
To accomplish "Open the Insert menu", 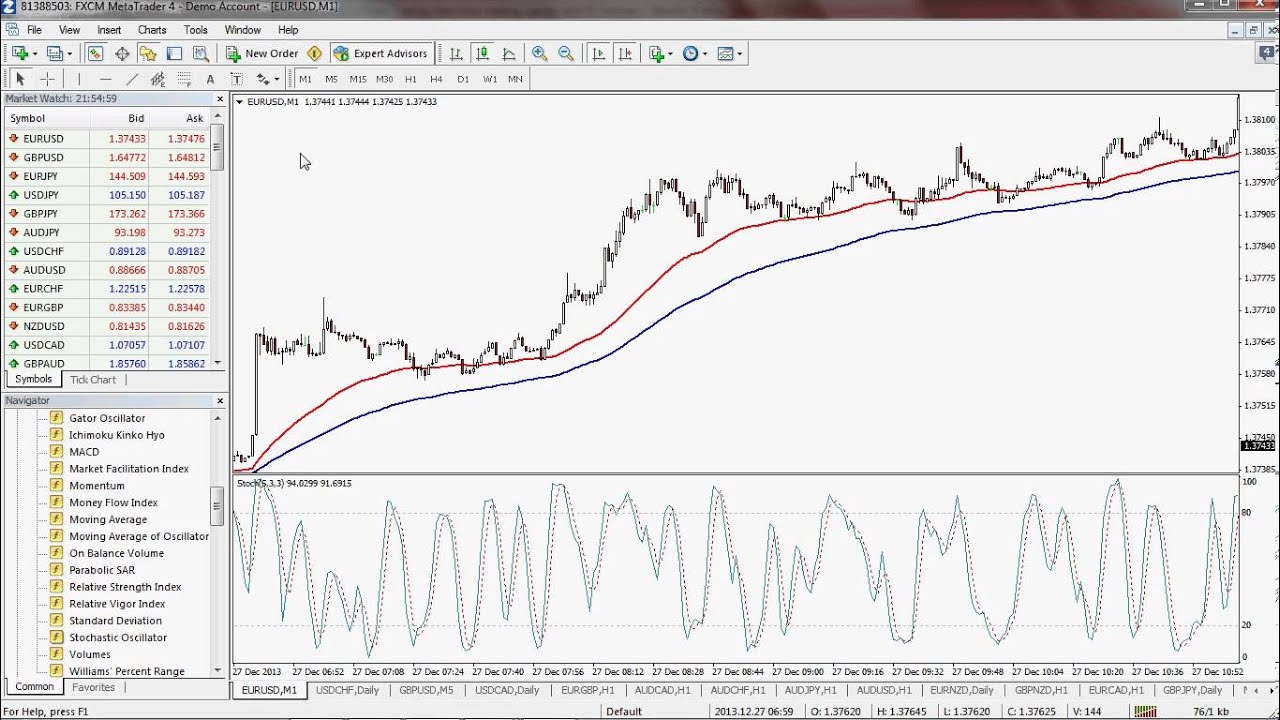I will point(109,30).
